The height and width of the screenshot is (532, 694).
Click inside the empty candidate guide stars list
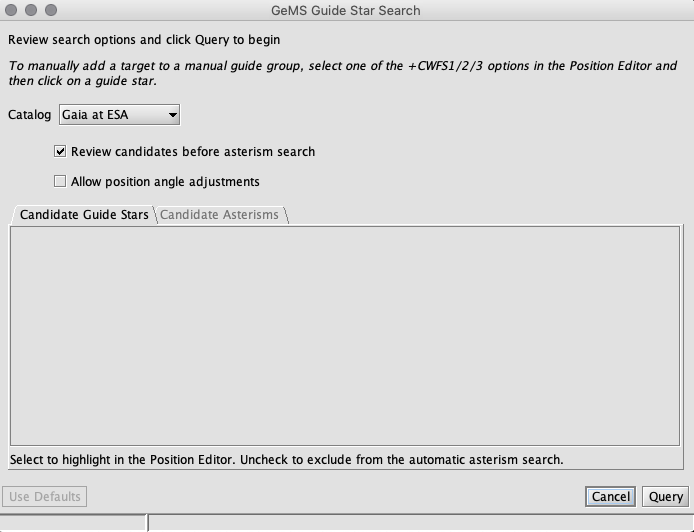coord(345,336)
